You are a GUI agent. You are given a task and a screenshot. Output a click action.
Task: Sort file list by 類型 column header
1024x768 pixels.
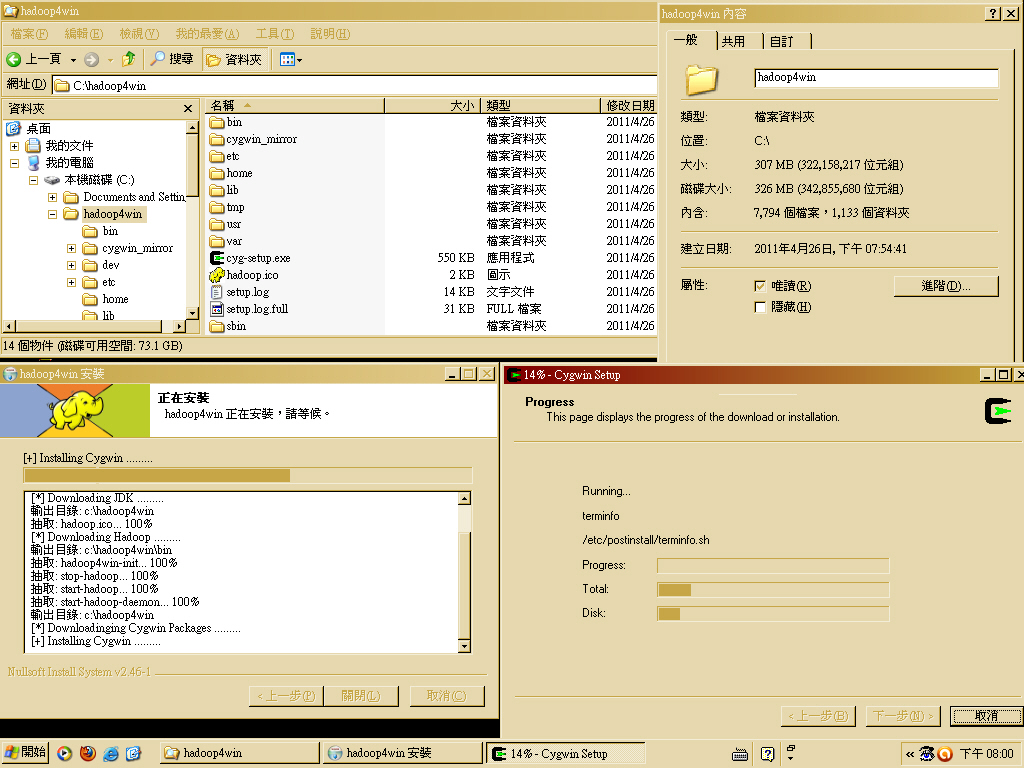(x=540, y=105)
